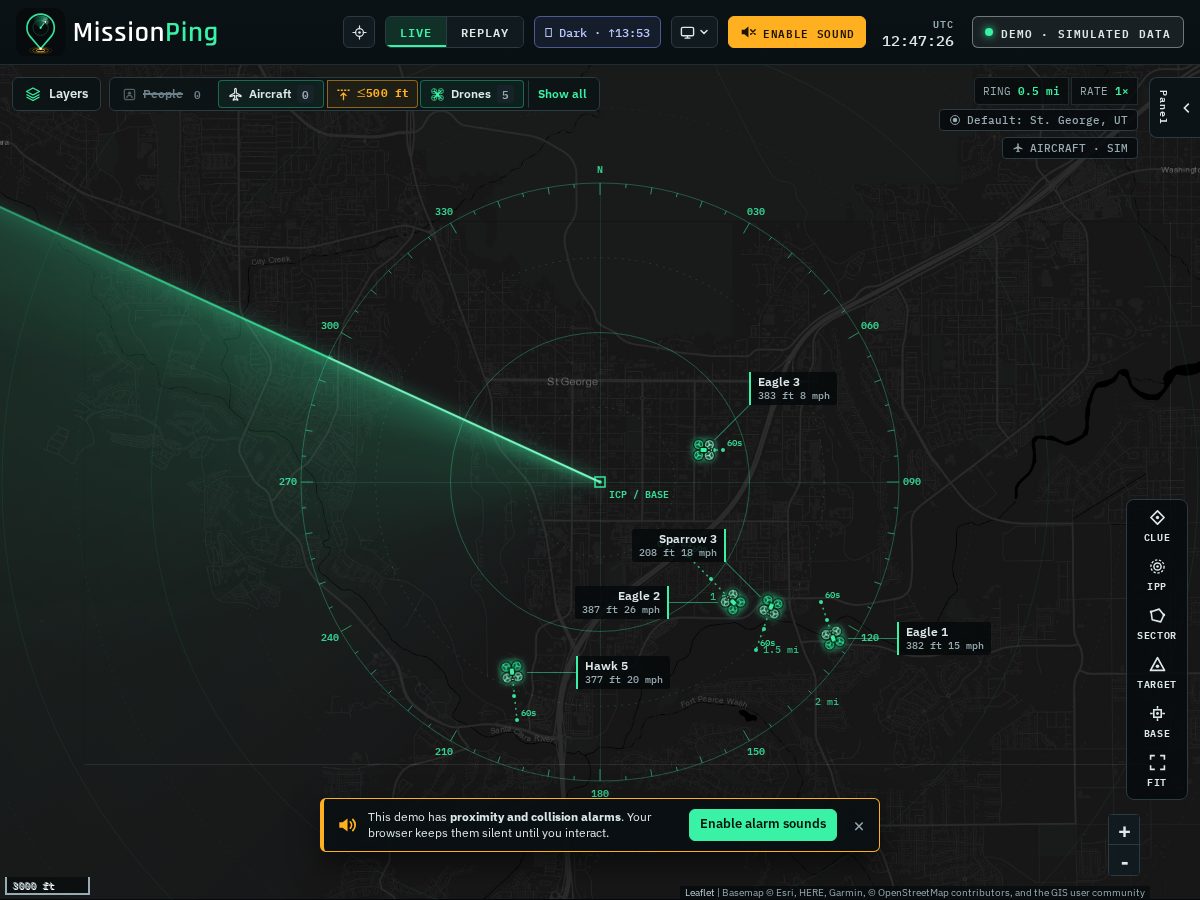Open the display mode dropdown

click(x=694, y=32)
